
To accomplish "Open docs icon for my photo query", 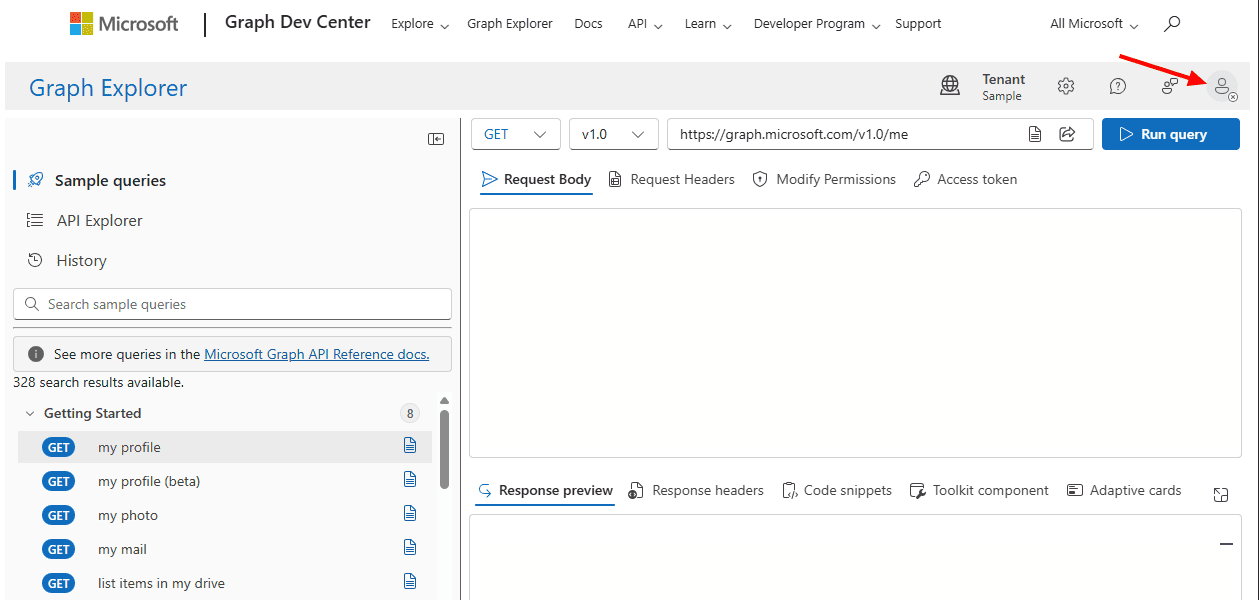I will tap(410, 514).
